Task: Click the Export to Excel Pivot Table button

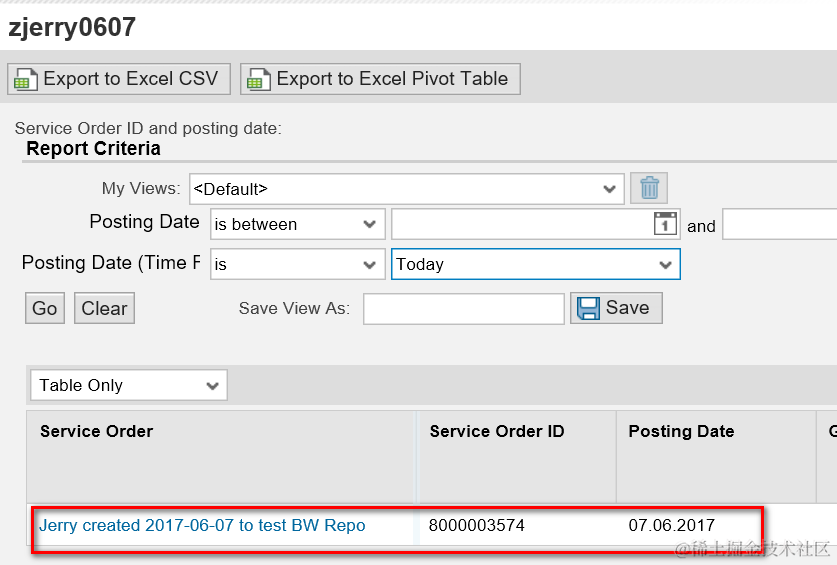Action: [380, 79]
